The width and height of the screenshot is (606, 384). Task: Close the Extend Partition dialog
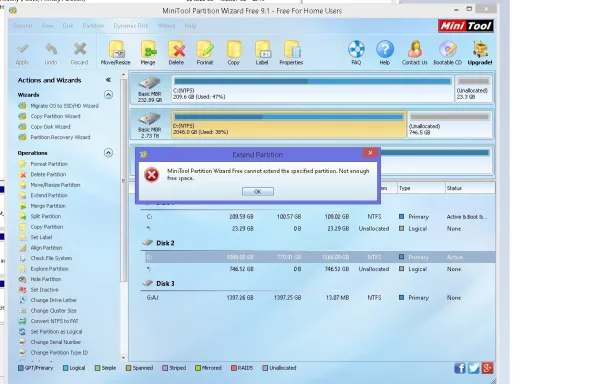[370, 153]
